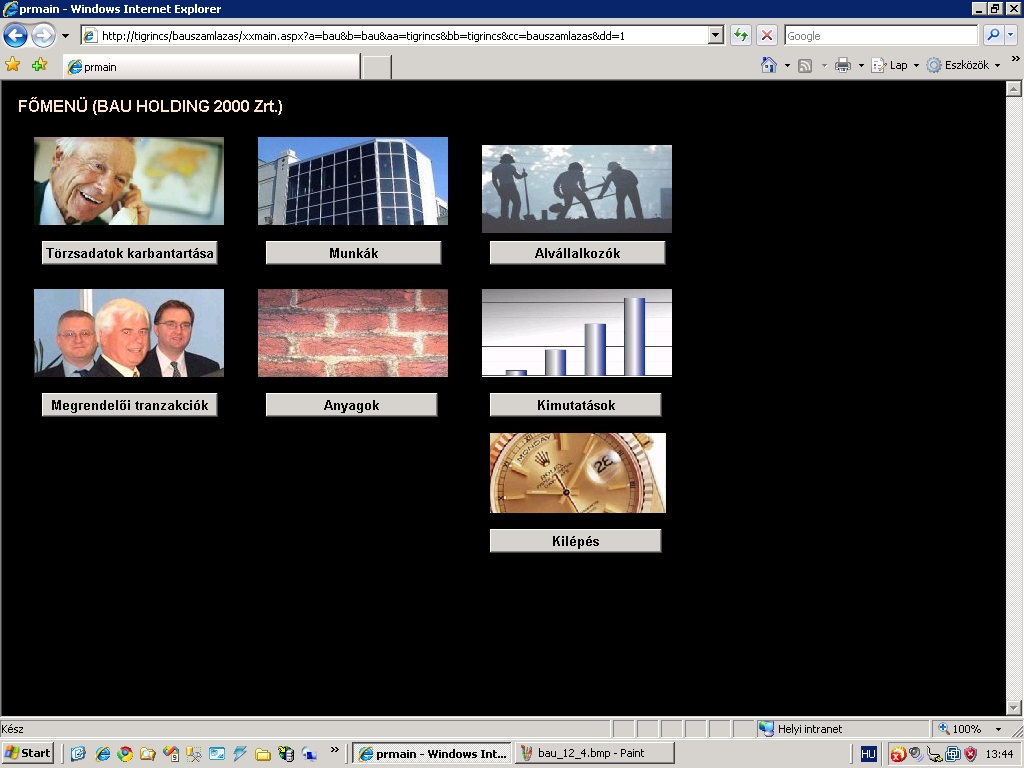1024x768 pixels.
Task: Expand the address bar history dropdown
Action: [x=716, y=36]
